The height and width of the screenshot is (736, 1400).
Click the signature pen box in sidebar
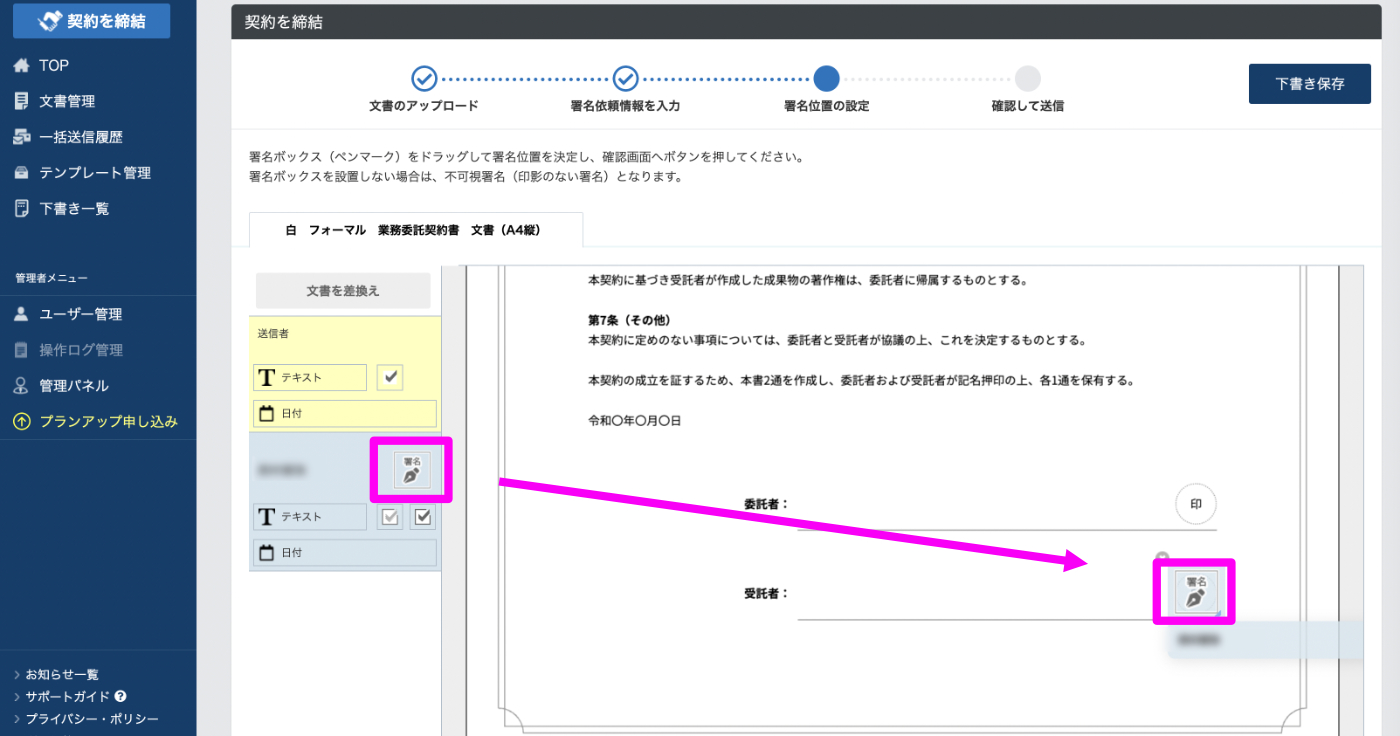pyautogui.click(x=411, y=470)
